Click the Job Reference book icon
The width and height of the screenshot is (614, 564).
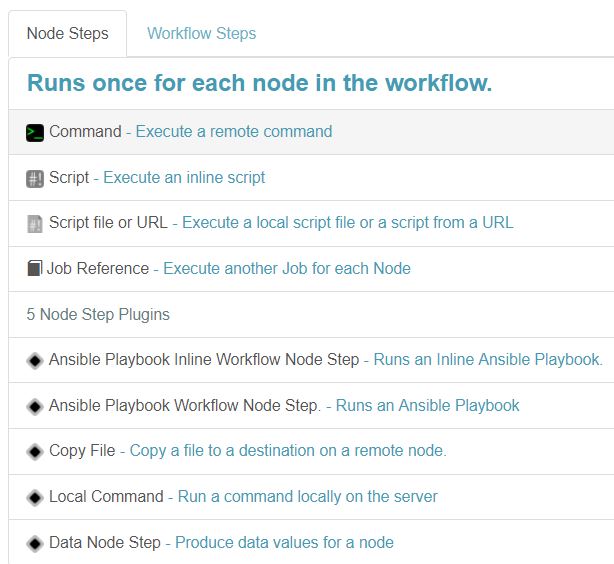34,269
